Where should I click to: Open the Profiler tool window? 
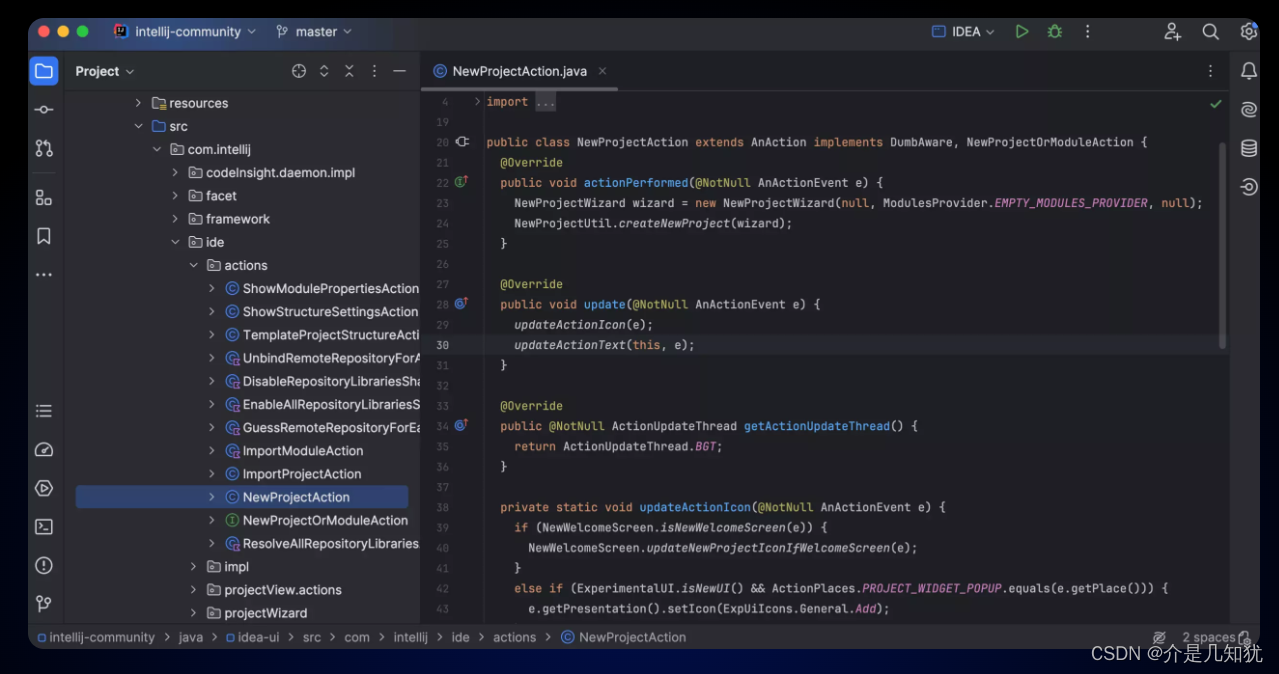44,450
